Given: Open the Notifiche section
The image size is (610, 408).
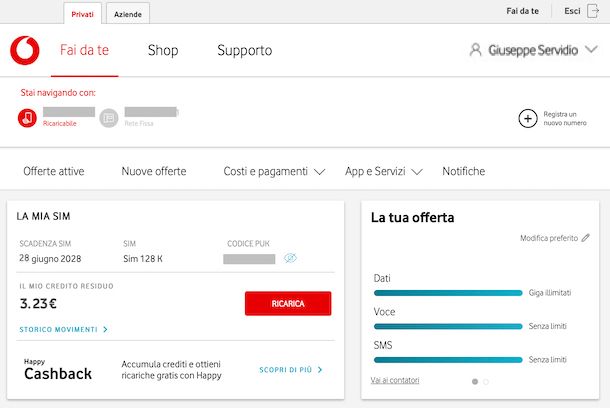Looking at the screenshot, I should tap(464, 171).
